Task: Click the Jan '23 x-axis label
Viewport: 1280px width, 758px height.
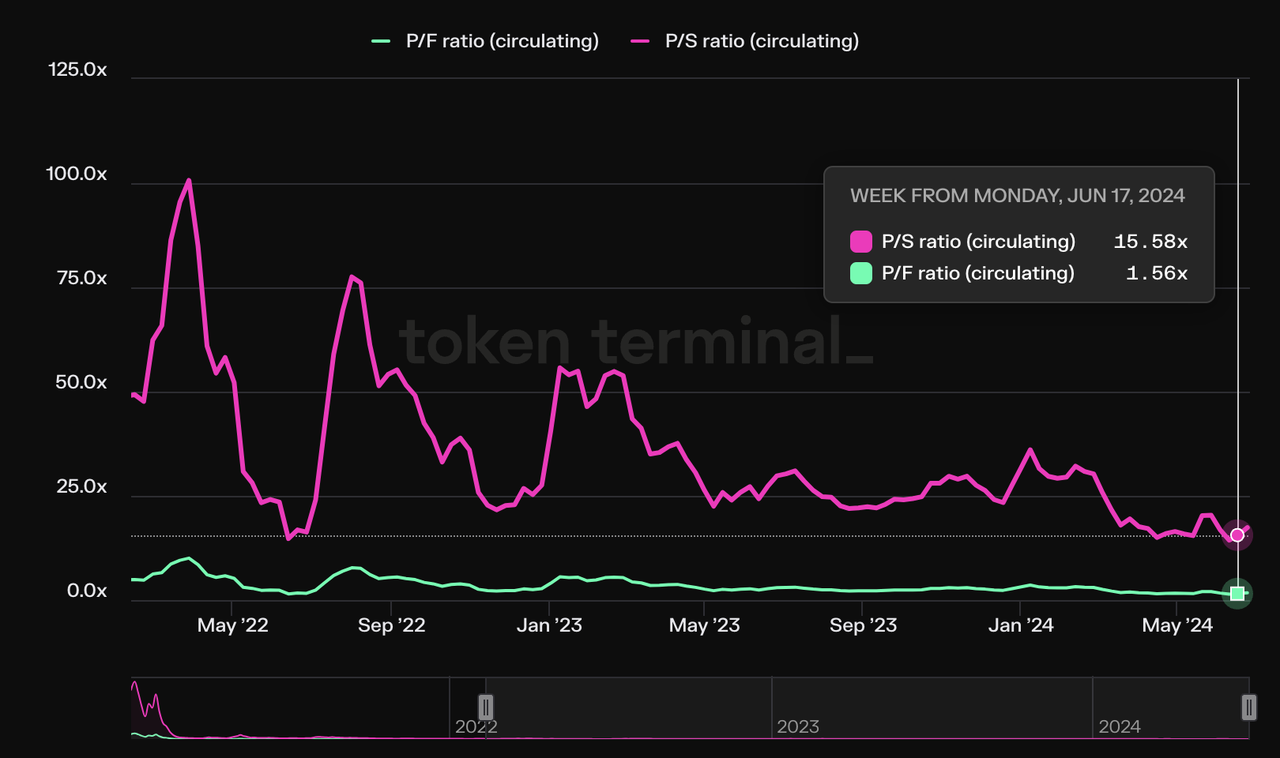Action: coord(548,626)
